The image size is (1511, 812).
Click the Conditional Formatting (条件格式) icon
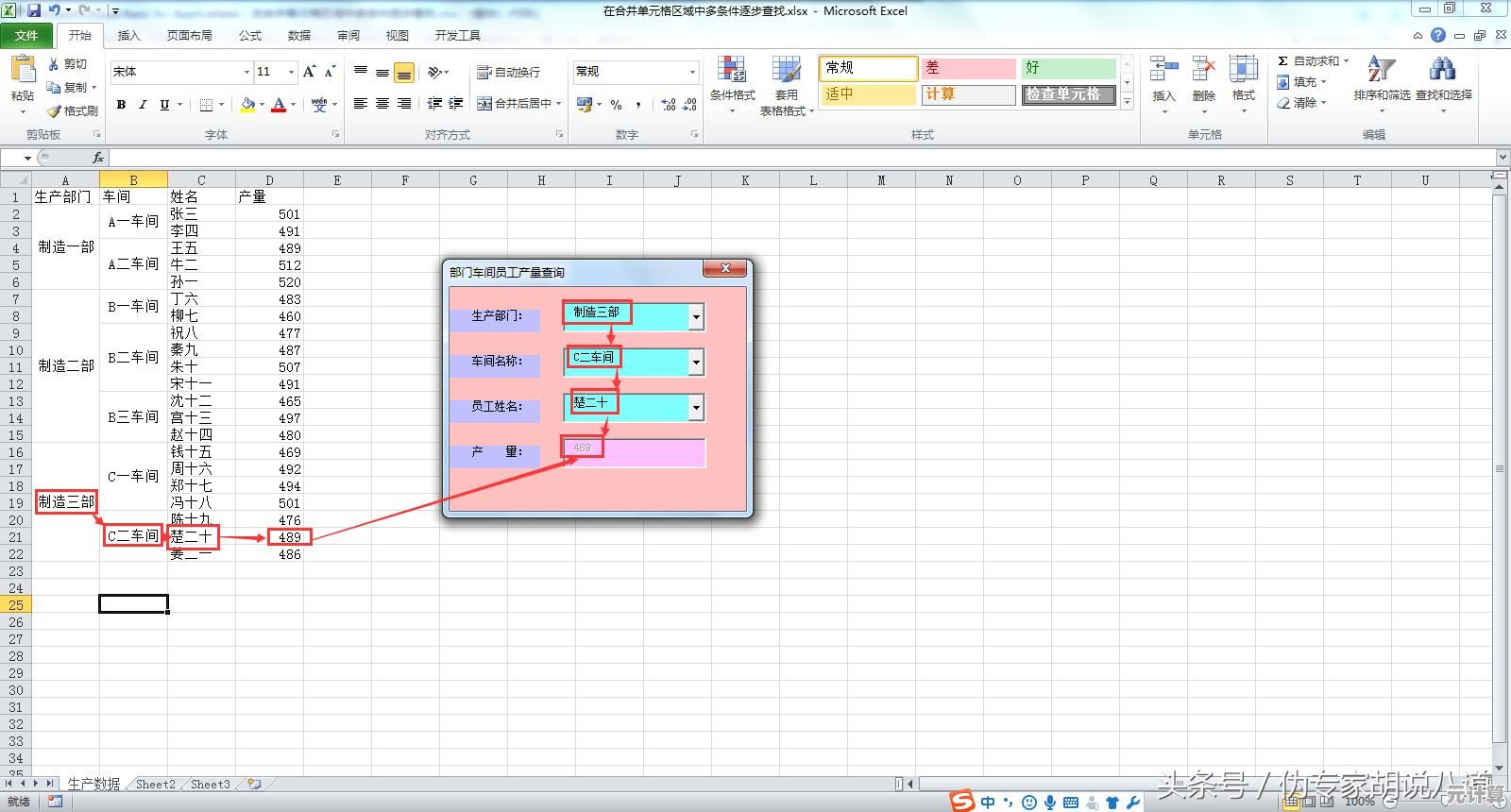(731, 71)
